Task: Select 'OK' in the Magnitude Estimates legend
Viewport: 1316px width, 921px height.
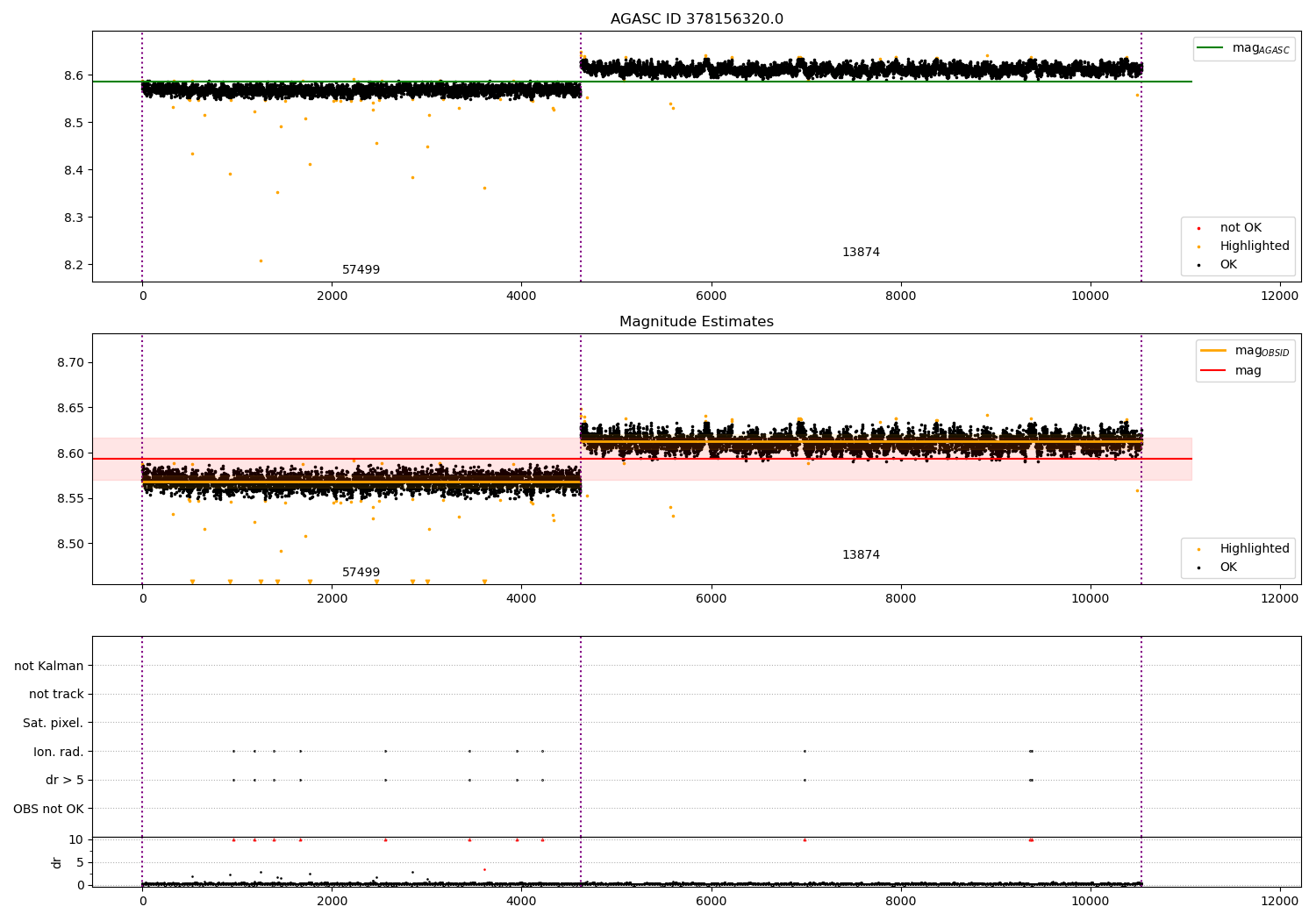Action: coord(1228,568)
